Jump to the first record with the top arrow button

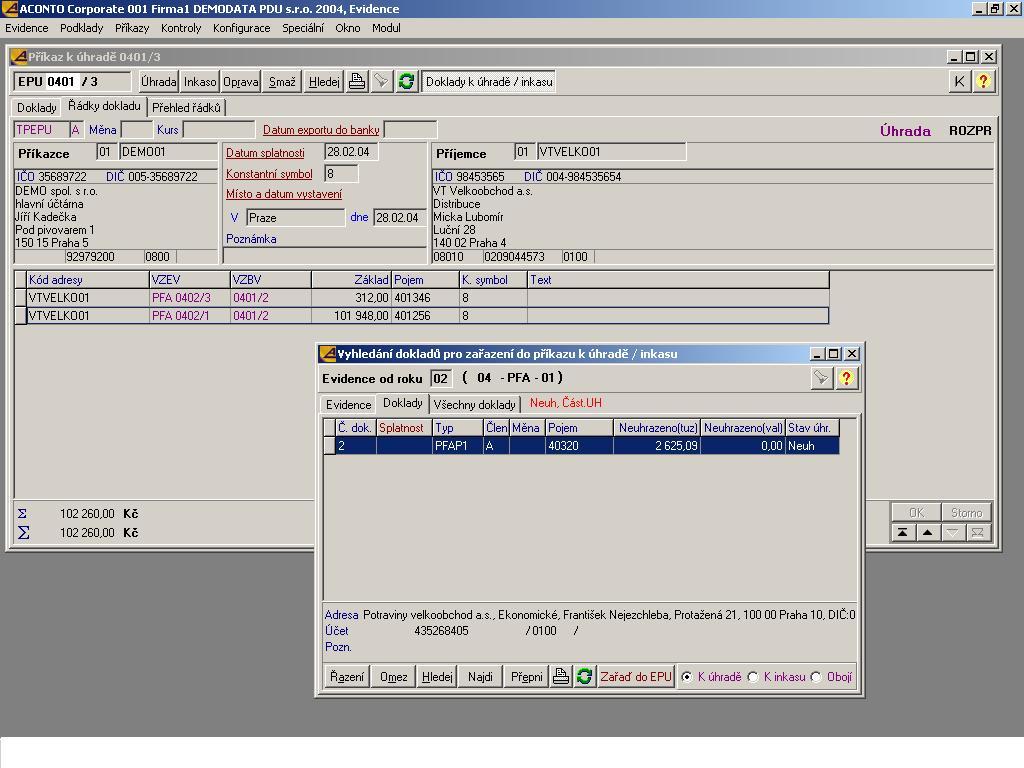click(x=902, y=533)
